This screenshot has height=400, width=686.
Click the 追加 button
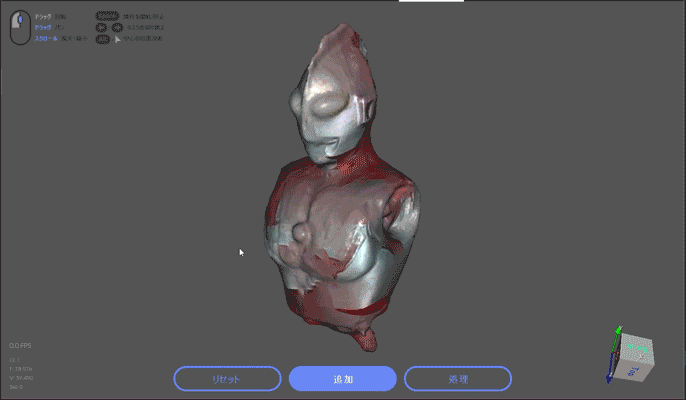(x=343, y=379)
